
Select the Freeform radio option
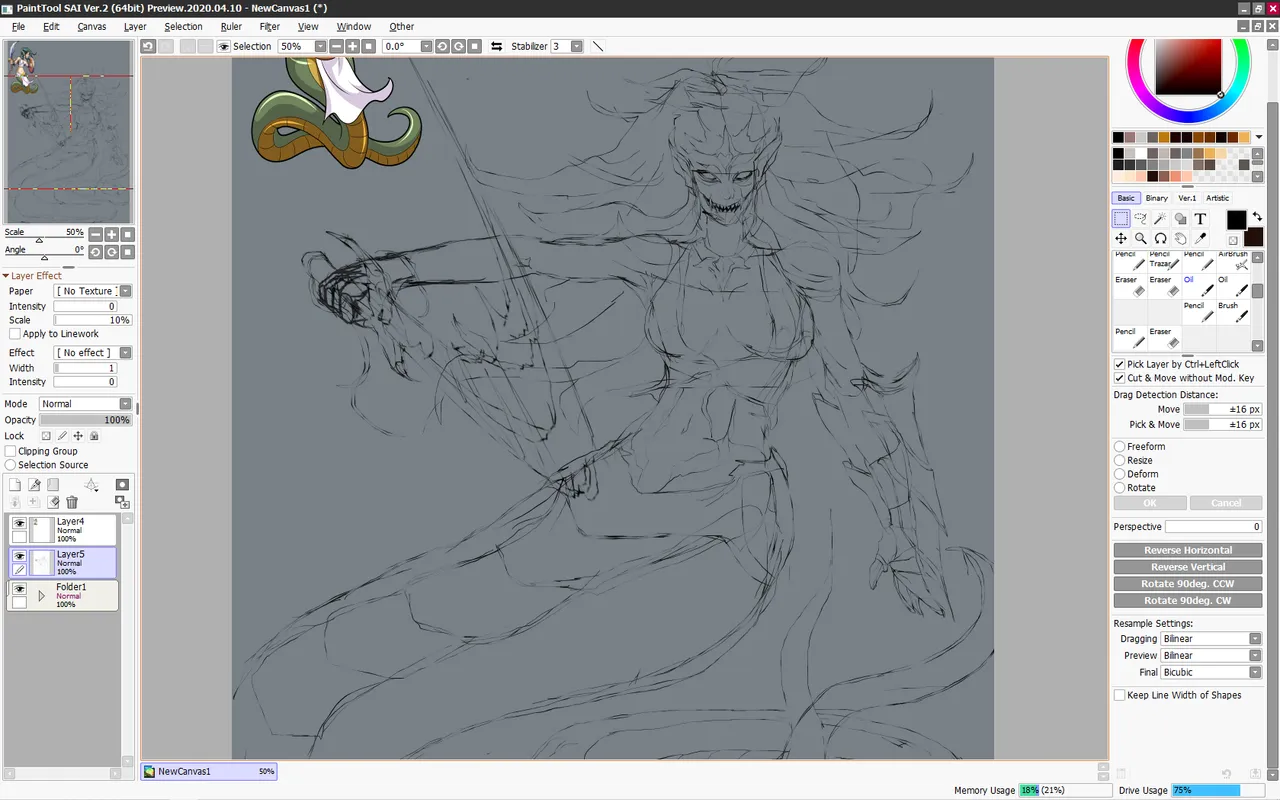point(1120,447)
